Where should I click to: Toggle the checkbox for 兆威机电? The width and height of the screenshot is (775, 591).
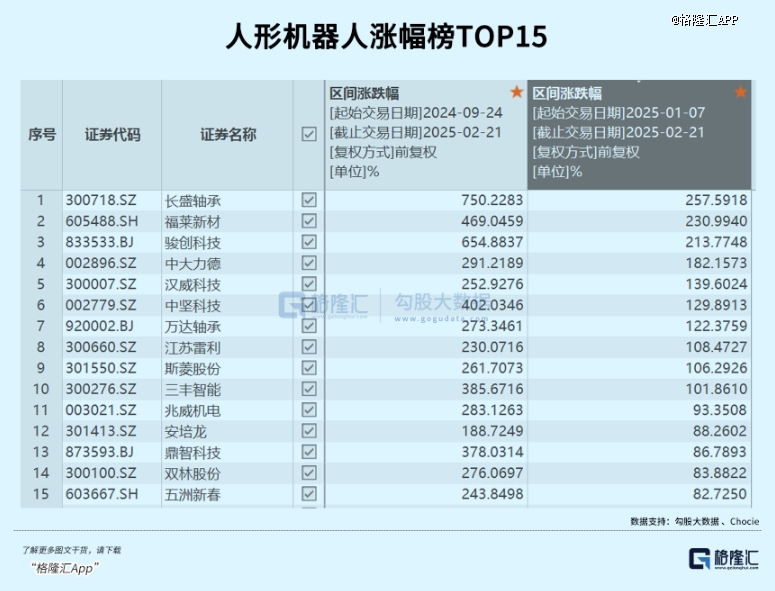click(309, 410)
